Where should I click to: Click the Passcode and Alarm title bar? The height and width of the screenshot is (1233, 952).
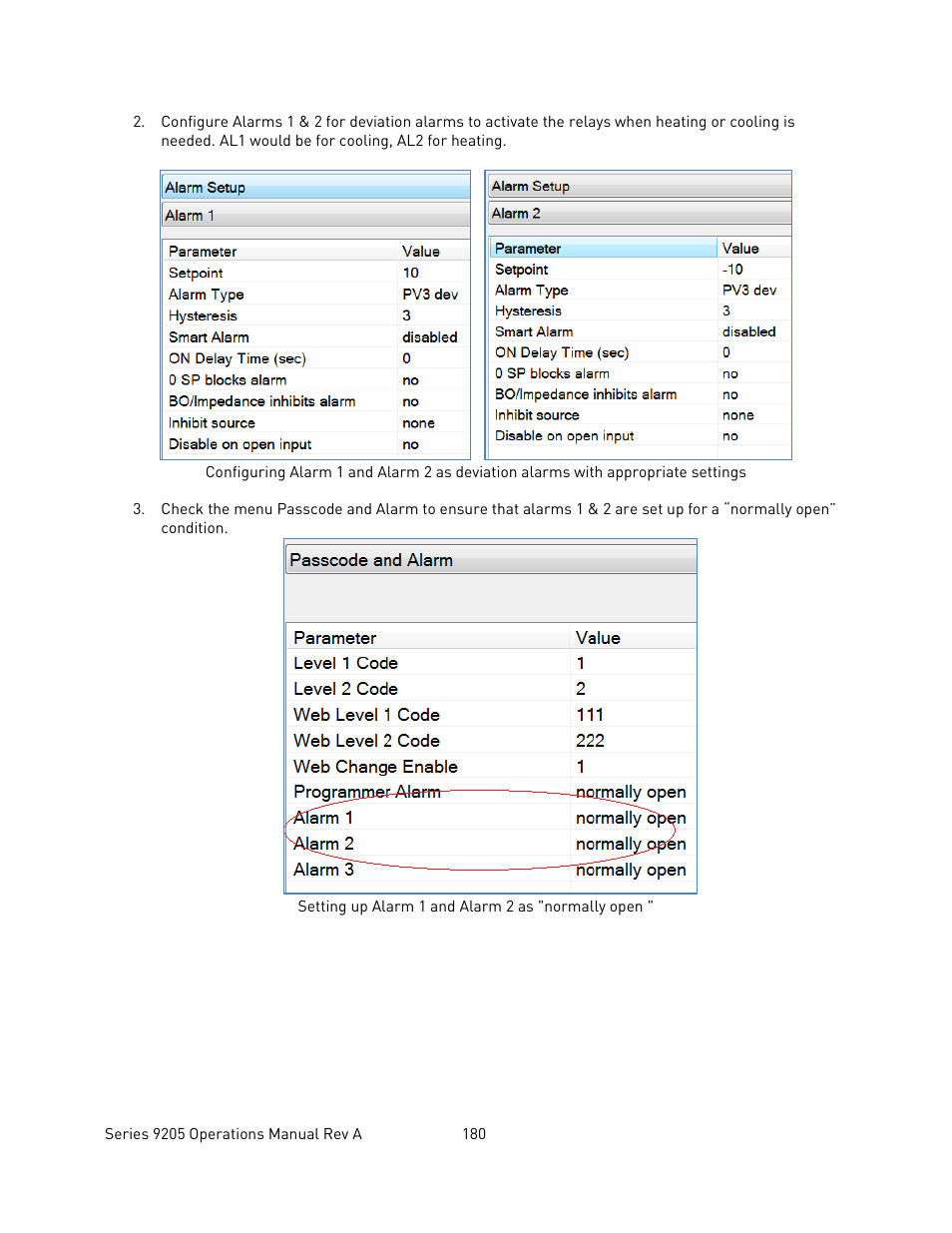point(490,560)
